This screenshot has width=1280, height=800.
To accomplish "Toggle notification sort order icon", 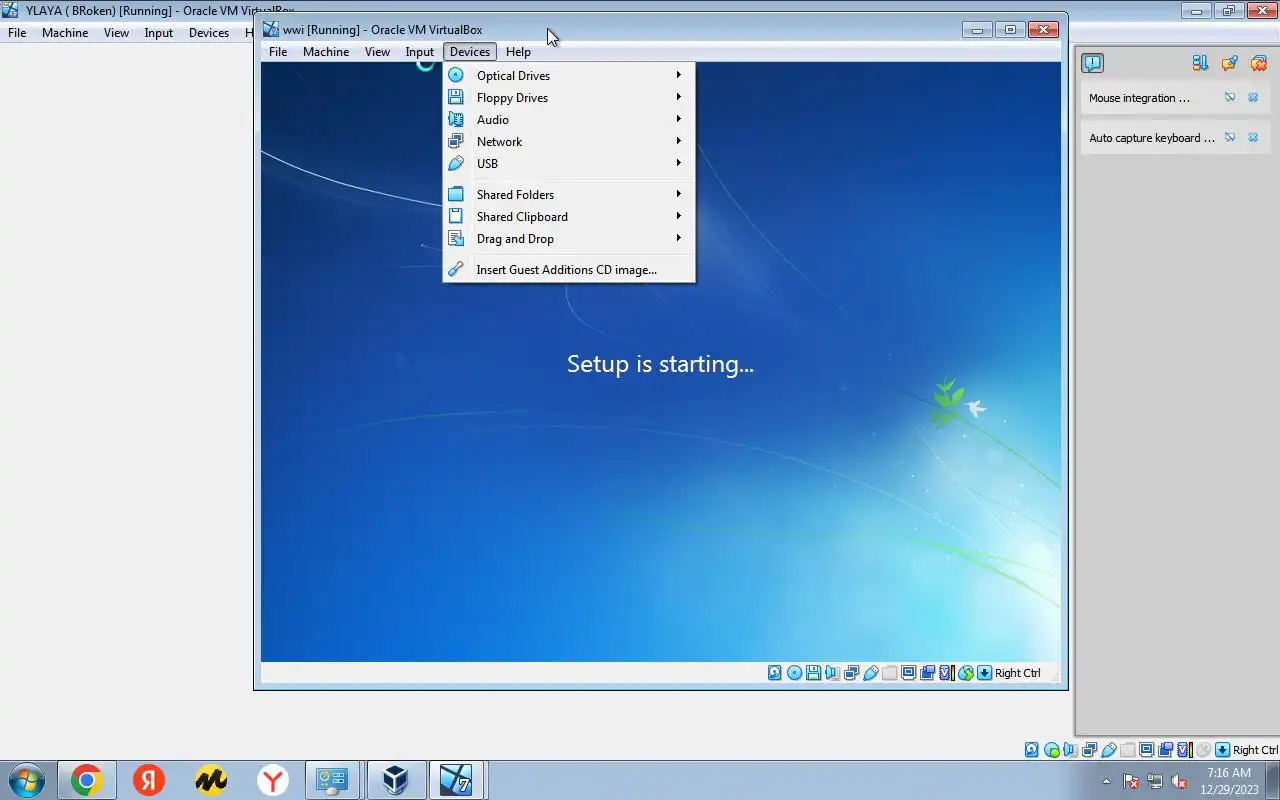I will coord(1200,63).
